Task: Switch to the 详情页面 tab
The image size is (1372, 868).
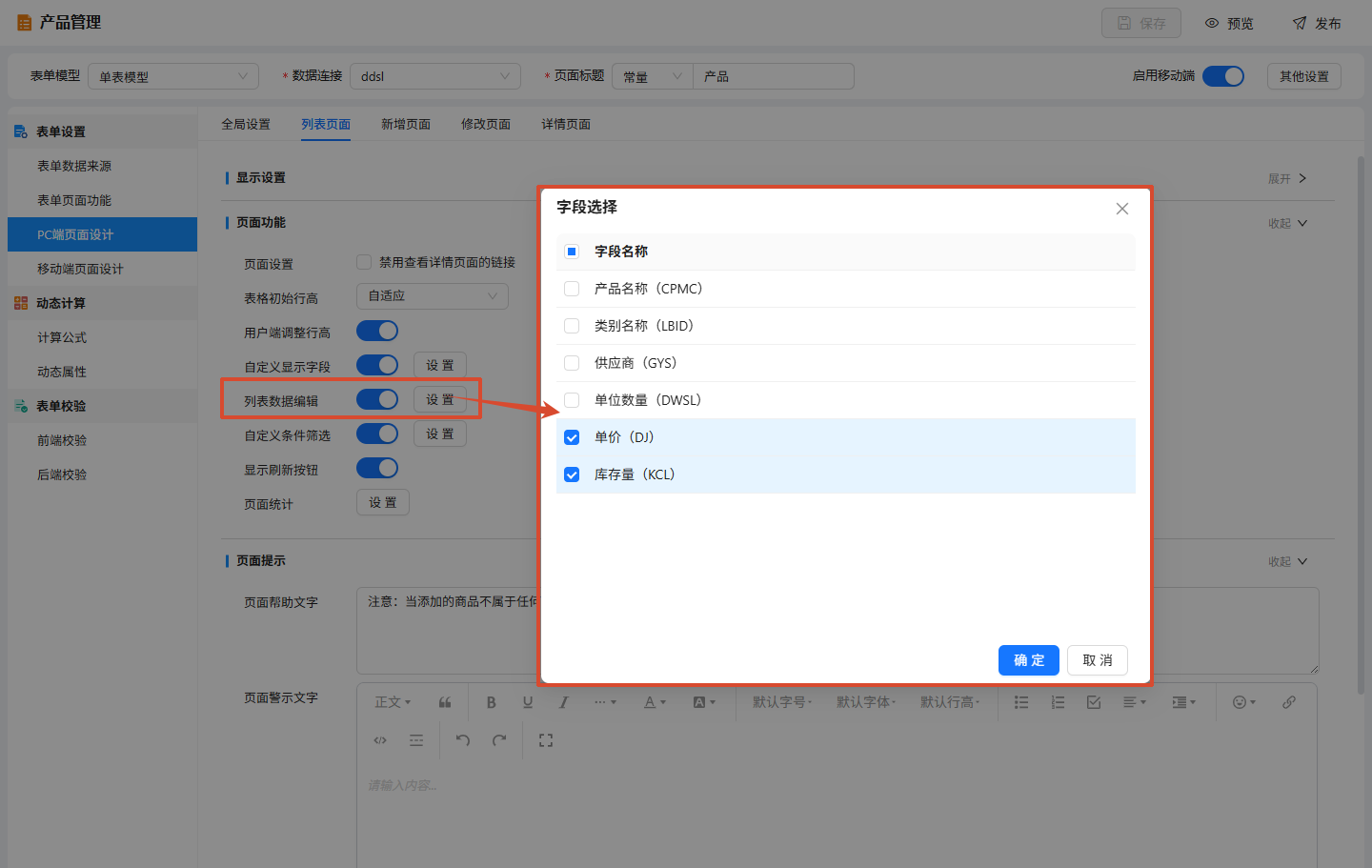Action: [x=566, y=124]
